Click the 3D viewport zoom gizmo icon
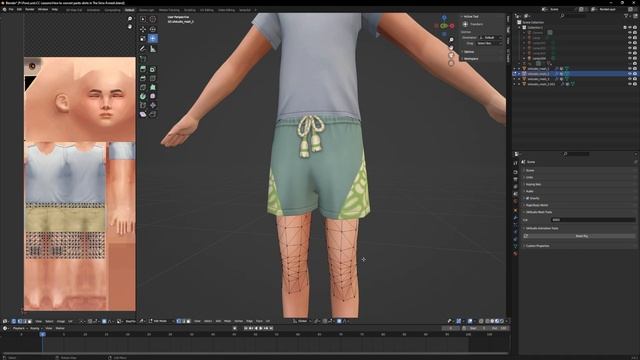Image resolution: width=640 pixels, height=360 pixels. [x=451, y=40]
